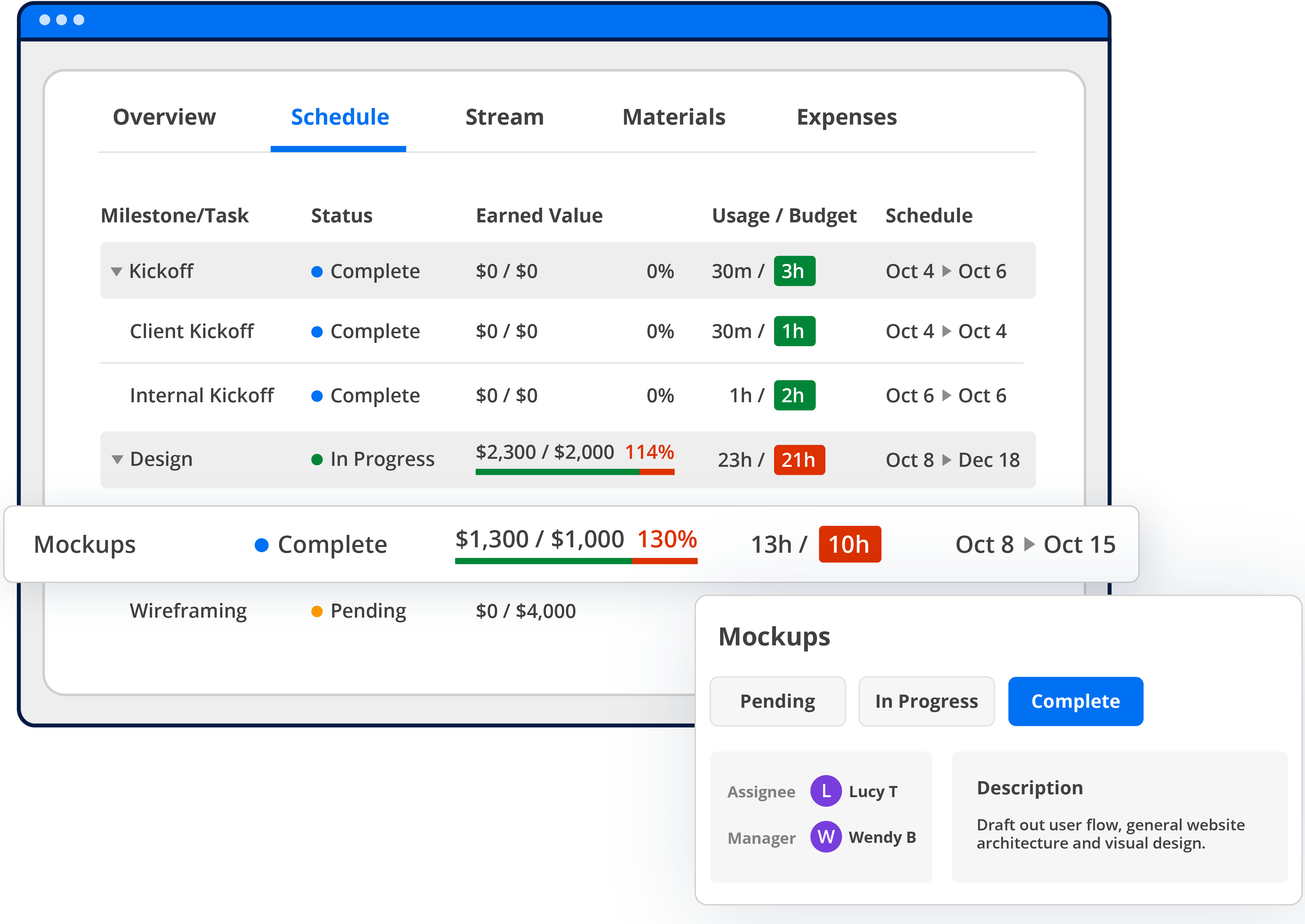This screenshot has width=1305, height=924.
Task: Click the Mockups 130% earned value bar
Action: [576, 561]
